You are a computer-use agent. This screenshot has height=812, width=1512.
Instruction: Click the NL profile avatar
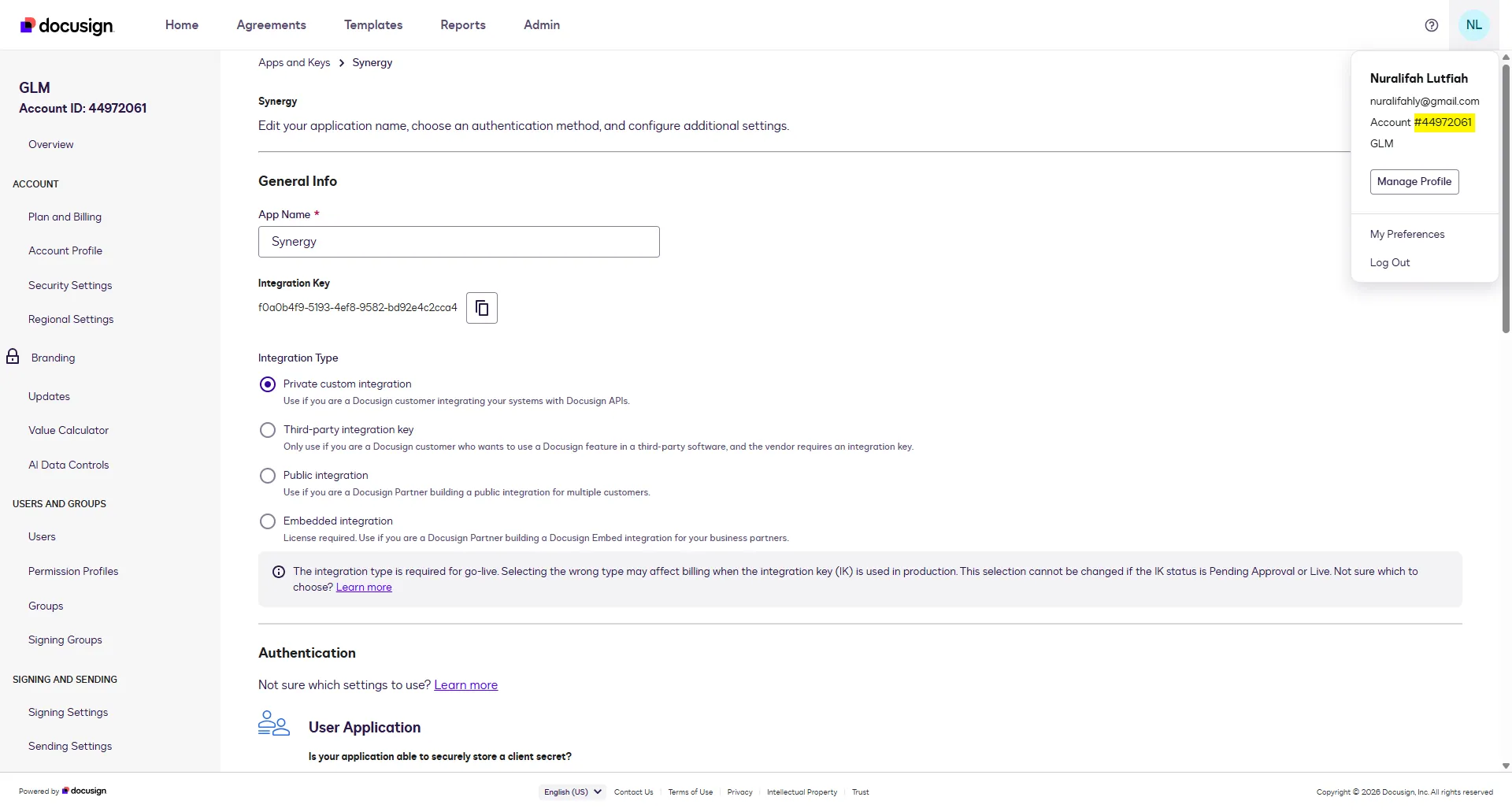(x=1474, y=24)
